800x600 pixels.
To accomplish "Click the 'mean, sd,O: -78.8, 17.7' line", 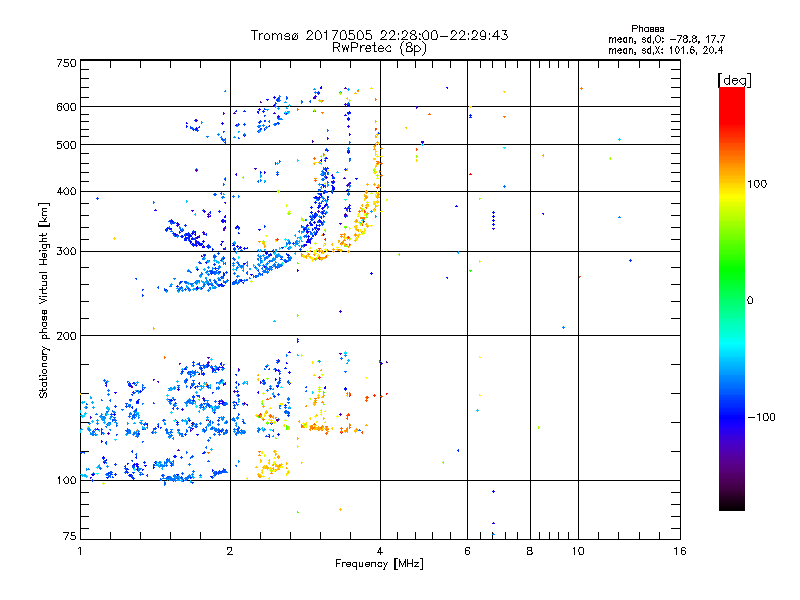I will click(x=666, y=39).
